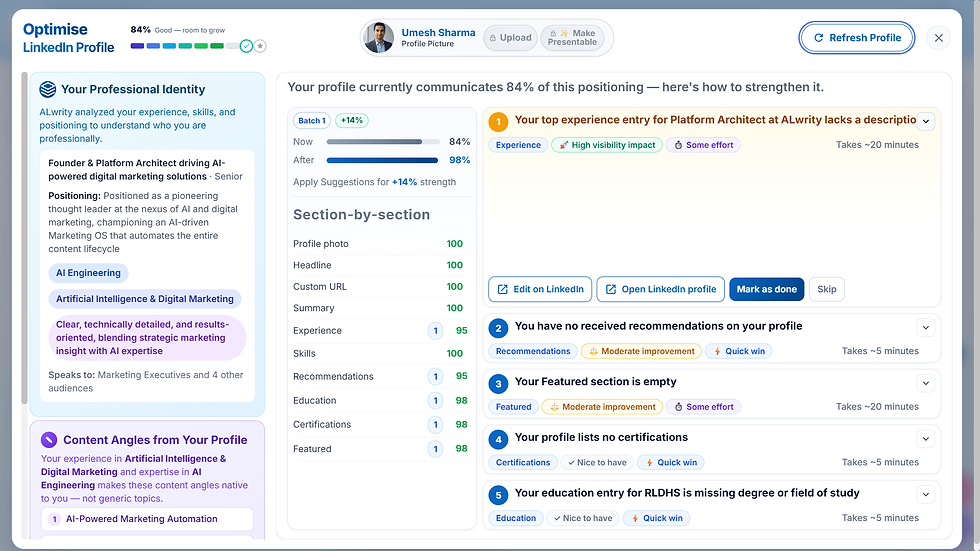980x551 pixels.
Task: Click the blue number 4 suggestion badge
Action: pos(498,439)
